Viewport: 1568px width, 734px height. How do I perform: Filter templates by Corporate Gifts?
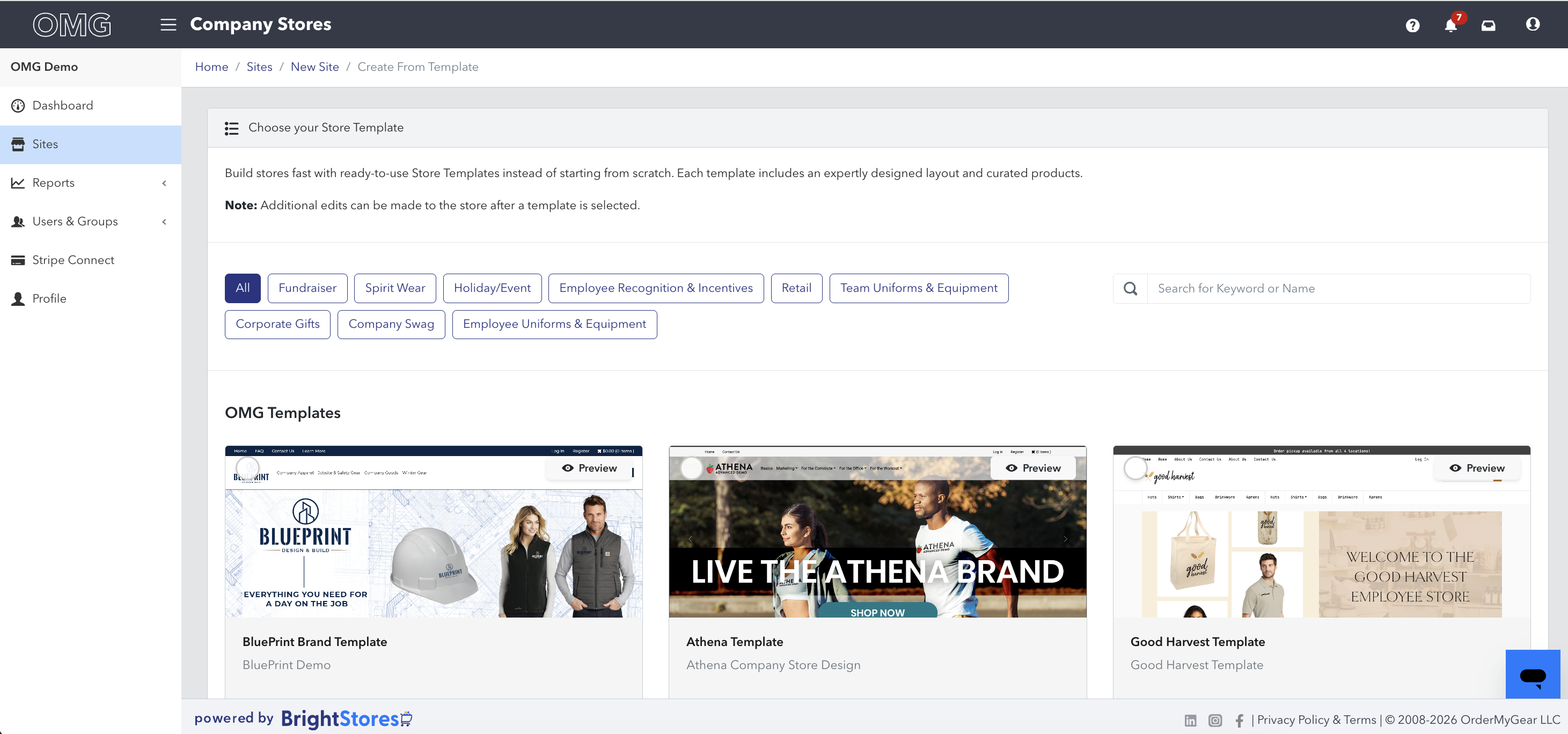coord(277,325)
